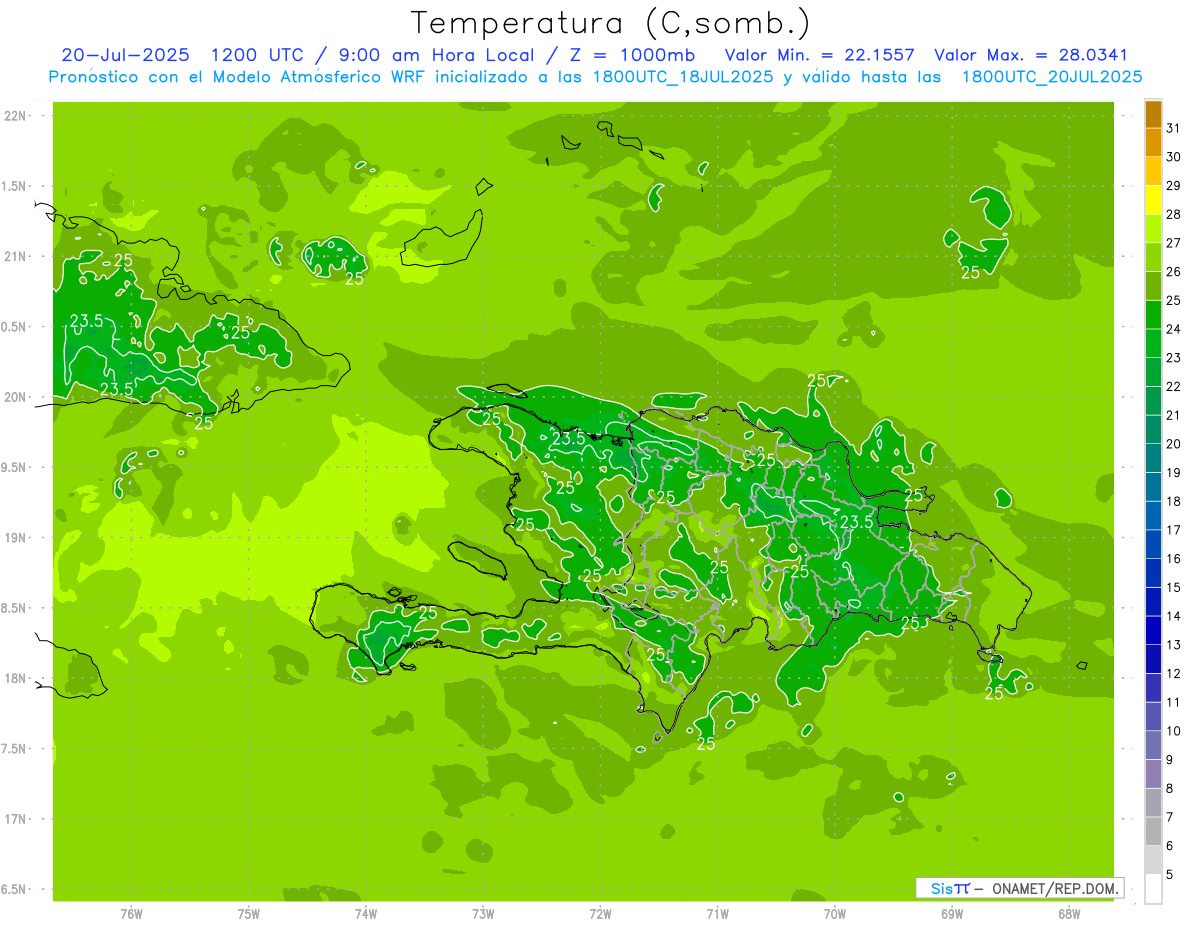Click legend value "27" on color bar
This screenshot has width=1200, height=927.
(1173, 242)
